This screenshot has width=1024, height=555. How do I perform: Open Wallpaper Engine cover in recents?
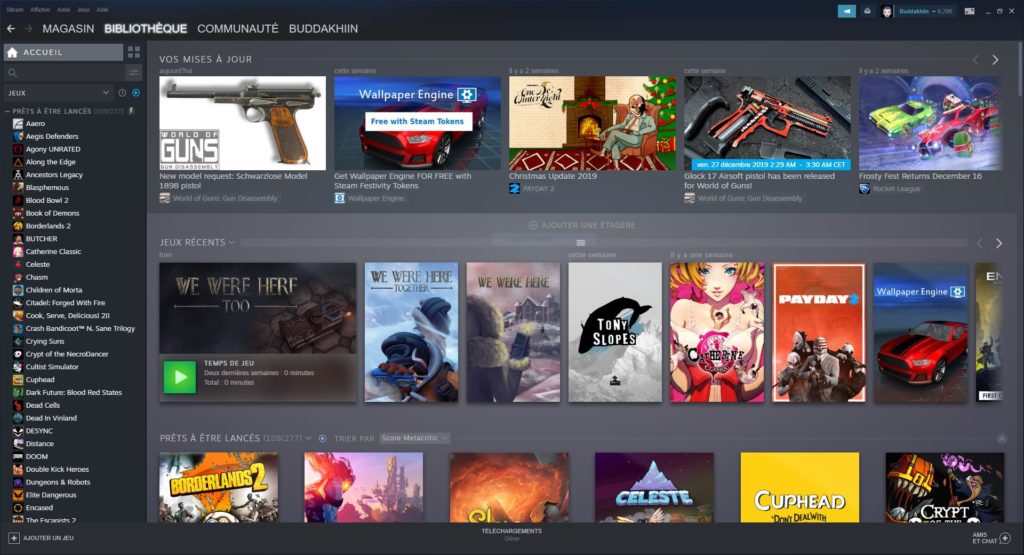point(921,332)
